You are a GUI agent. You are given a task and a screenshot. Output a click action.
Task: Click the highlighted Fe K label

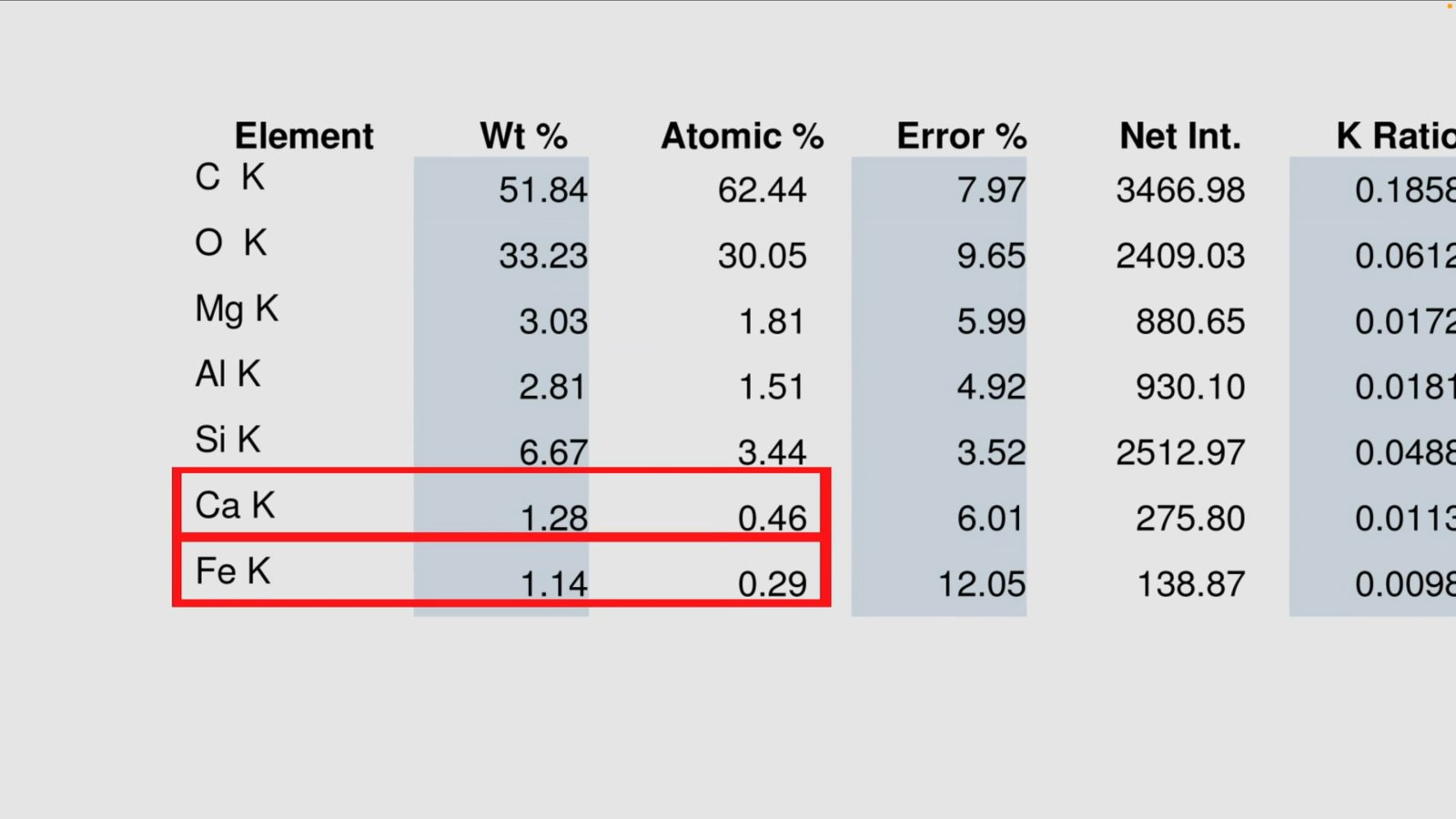click(x=233, y=571)
